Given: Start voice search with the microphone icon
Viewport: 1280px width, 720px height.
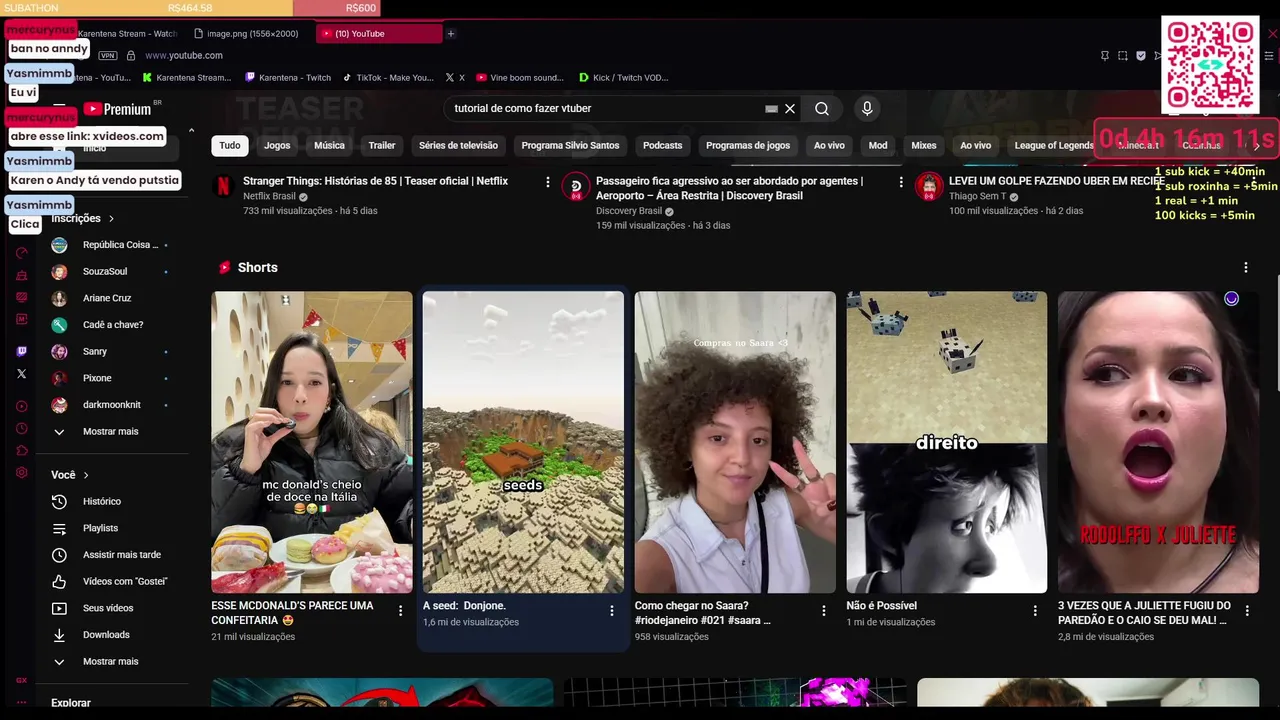Looking at the screenshot, I should 867,108.
